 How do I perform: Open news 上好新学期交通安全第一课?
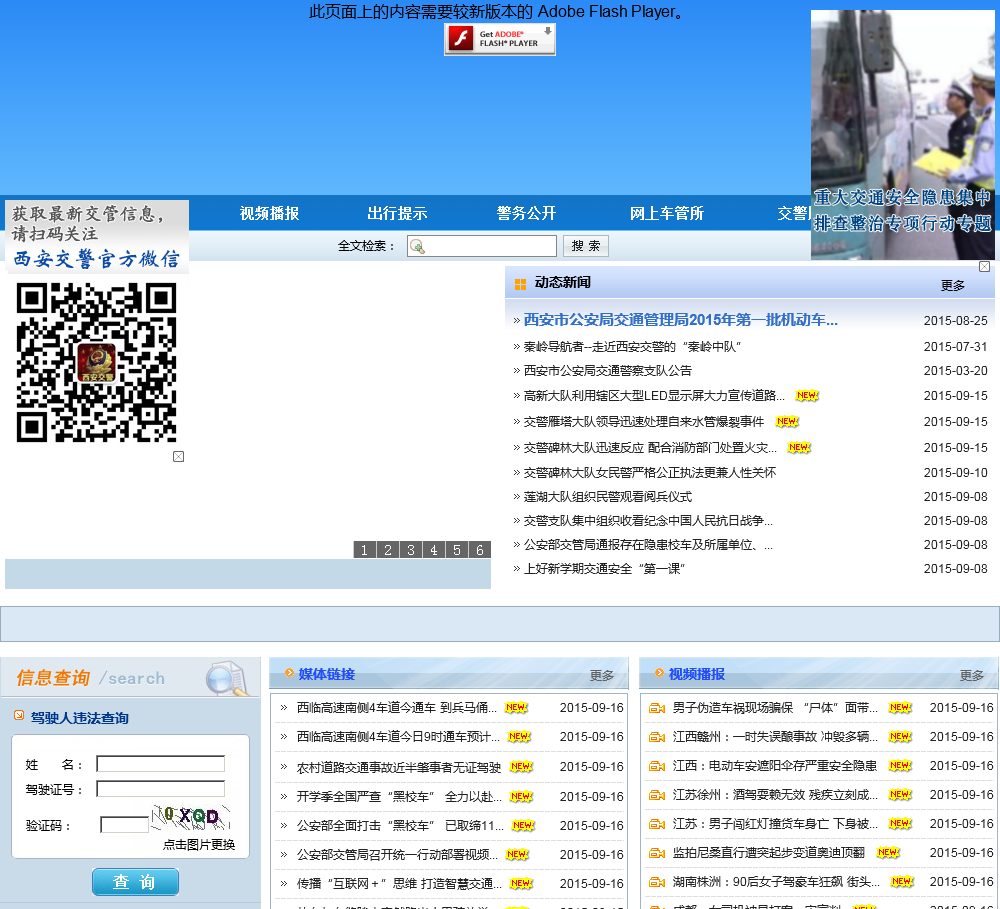point(604,569)
